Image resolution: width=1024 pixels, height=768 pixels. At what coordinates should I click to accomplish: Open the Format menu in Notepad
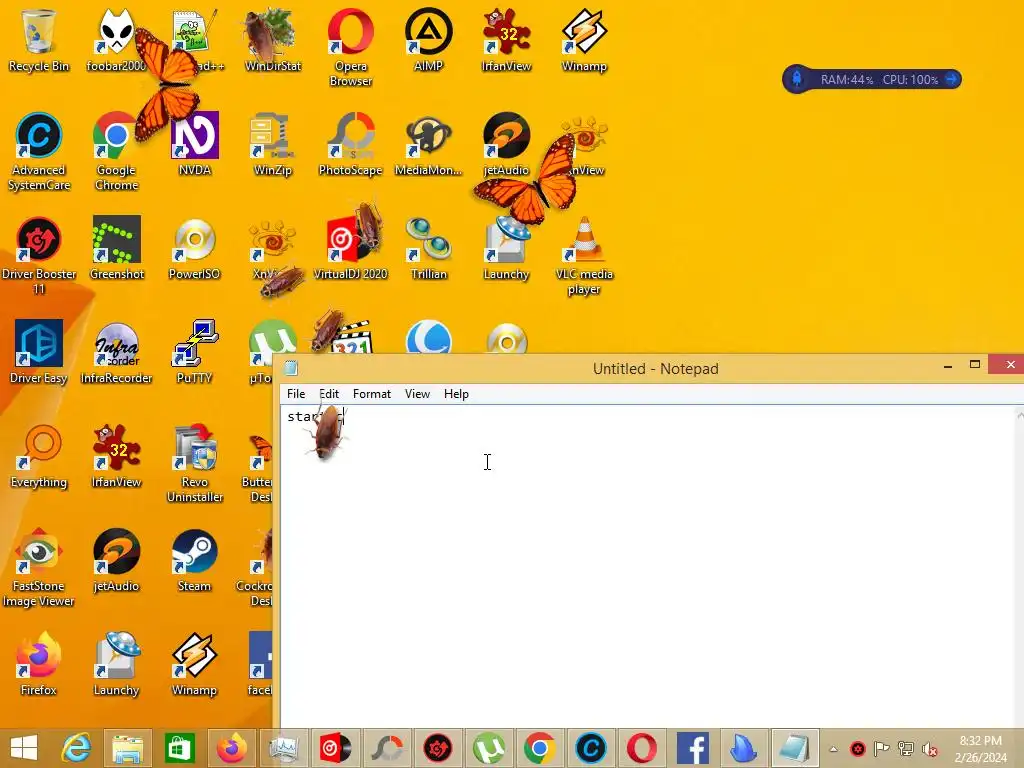372,394
